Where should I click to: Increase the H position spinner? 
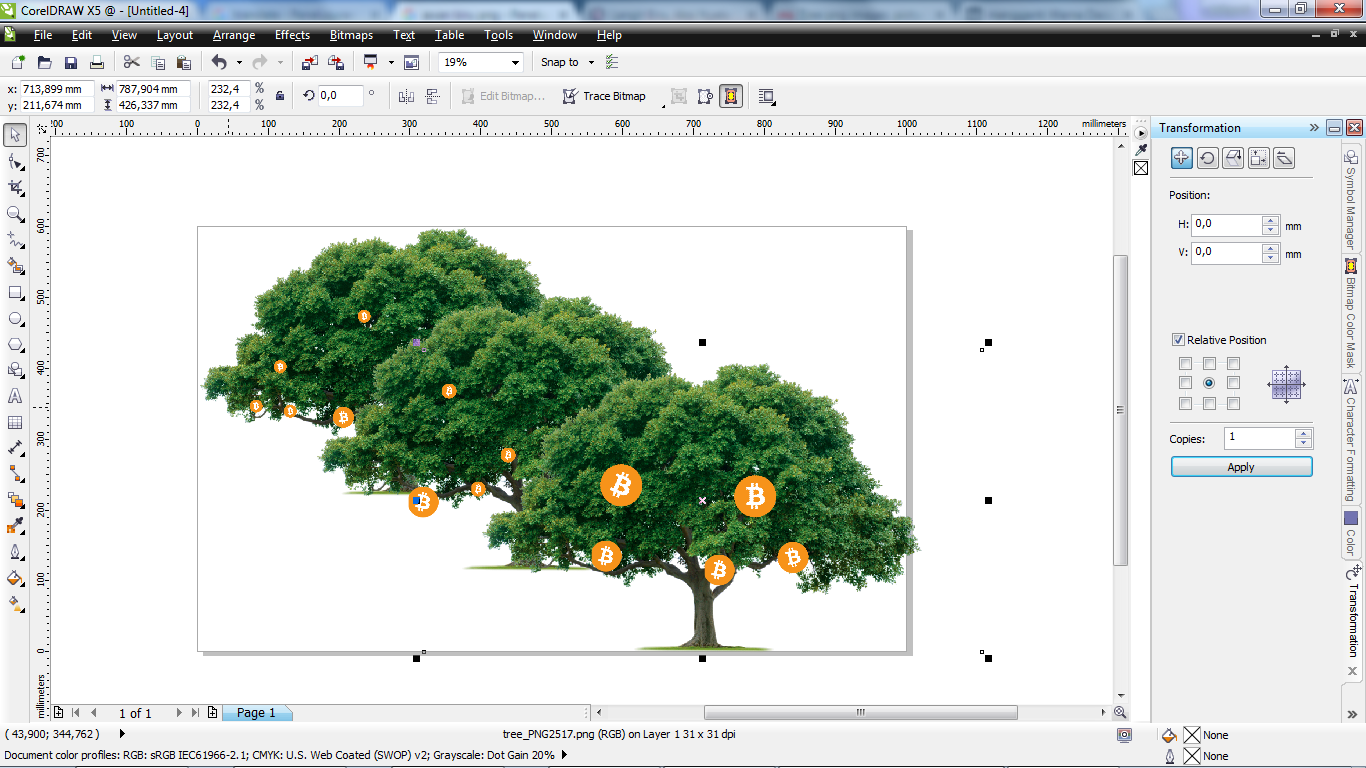1271,220
